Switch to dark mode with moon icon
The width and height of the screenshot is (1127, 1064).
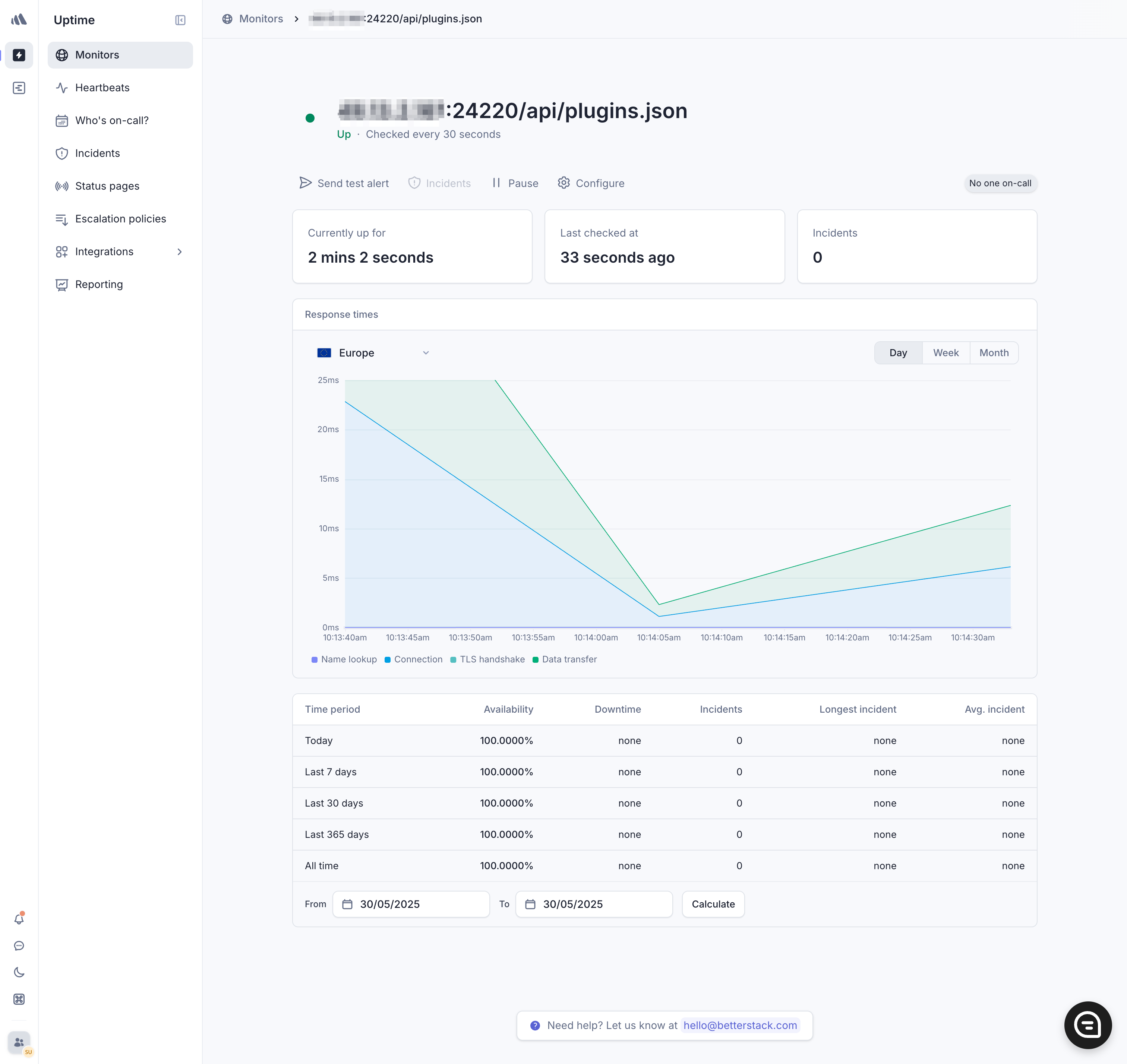19,972
